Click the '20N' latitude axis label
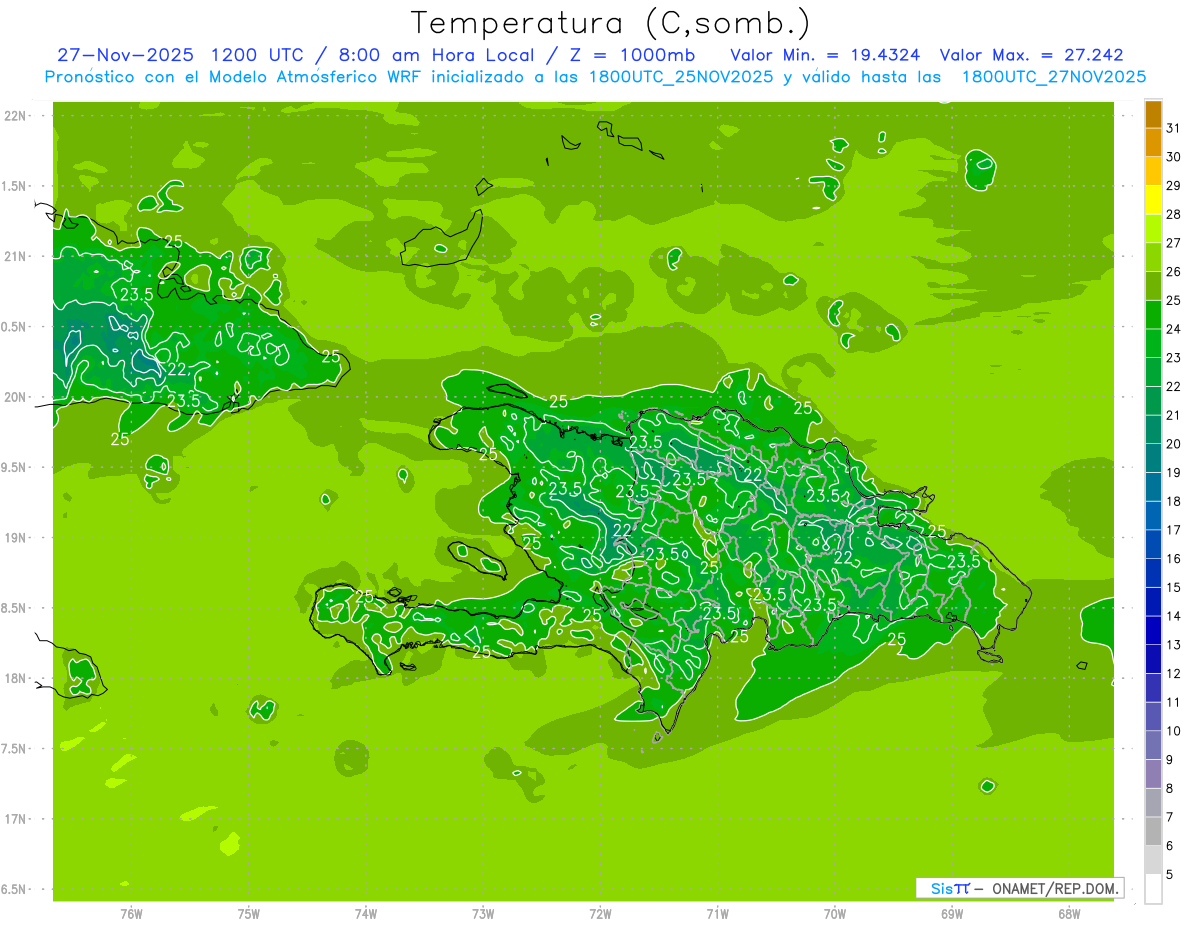 [15, 397]
